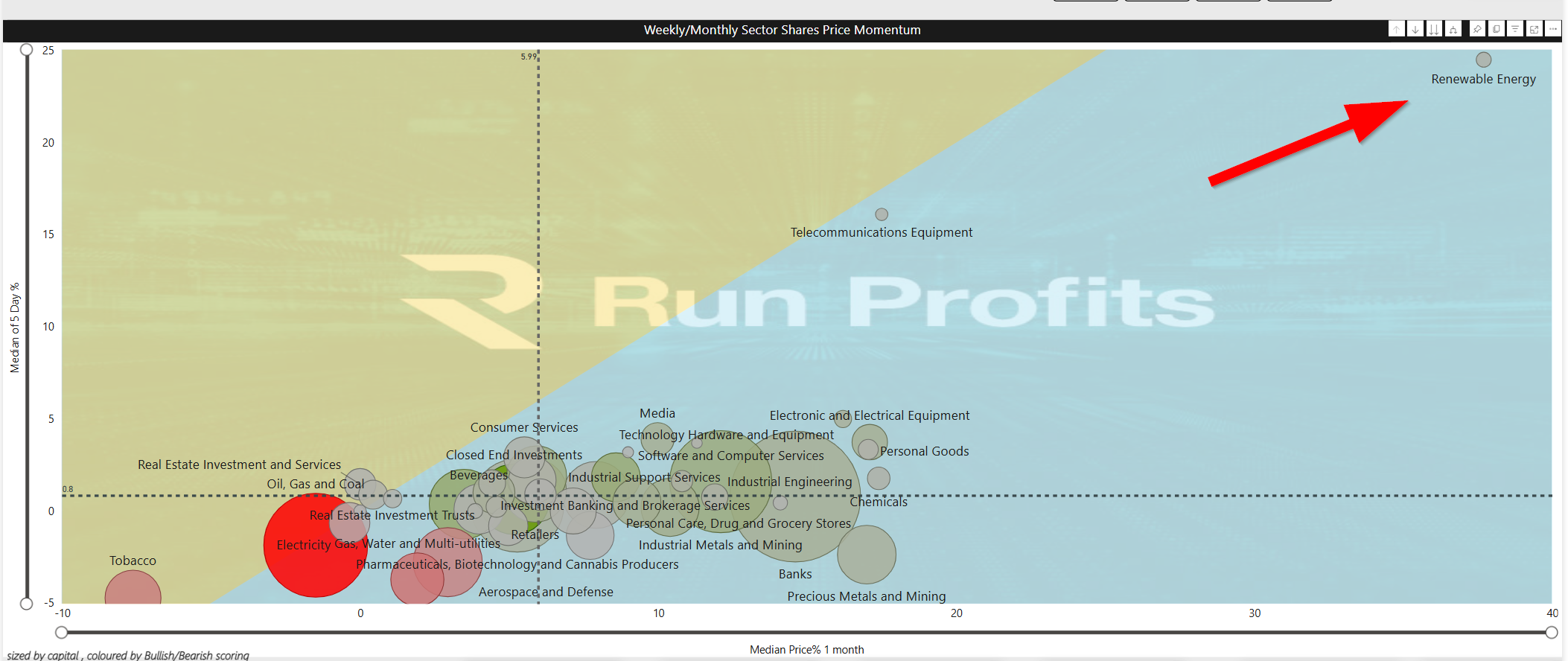Viewport: 1568px width, 661px height.
Task: Open Focus mode for the chart
Action: 1534,29
